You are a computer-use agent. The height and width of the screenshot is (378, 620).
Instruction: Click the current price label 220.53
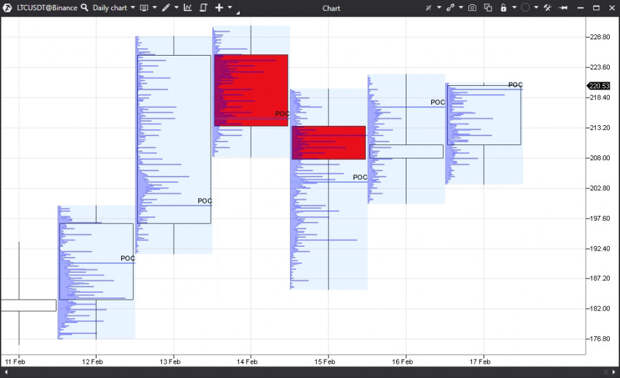click(x=599, y=86)
